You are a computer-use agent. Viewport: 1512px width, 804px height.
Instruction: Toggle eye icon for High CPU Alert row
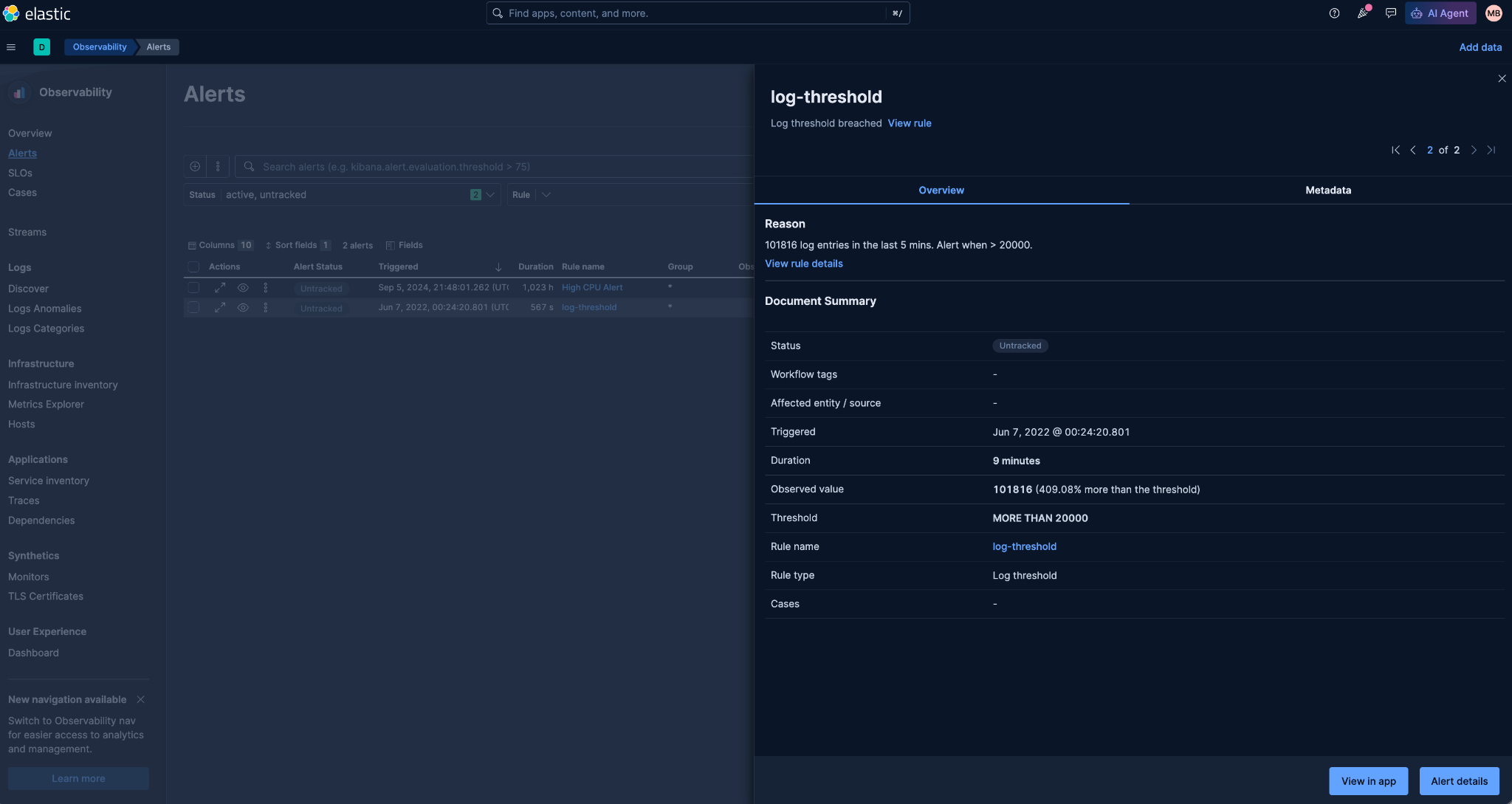click(x=243, y=287)
